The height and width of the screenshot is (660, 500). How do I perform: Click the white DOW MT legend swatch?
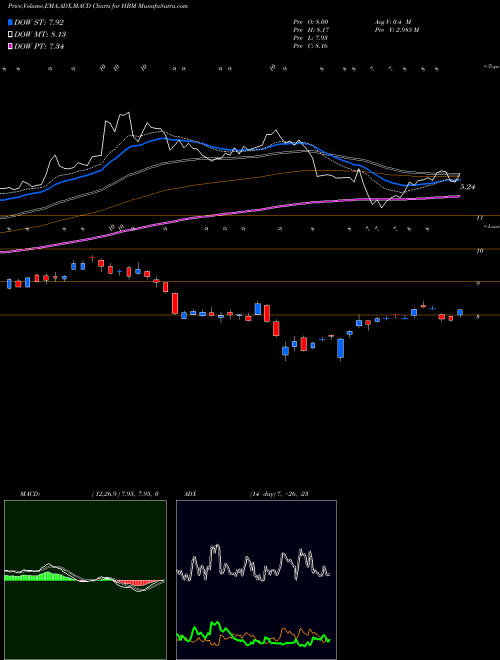[11, 35]
